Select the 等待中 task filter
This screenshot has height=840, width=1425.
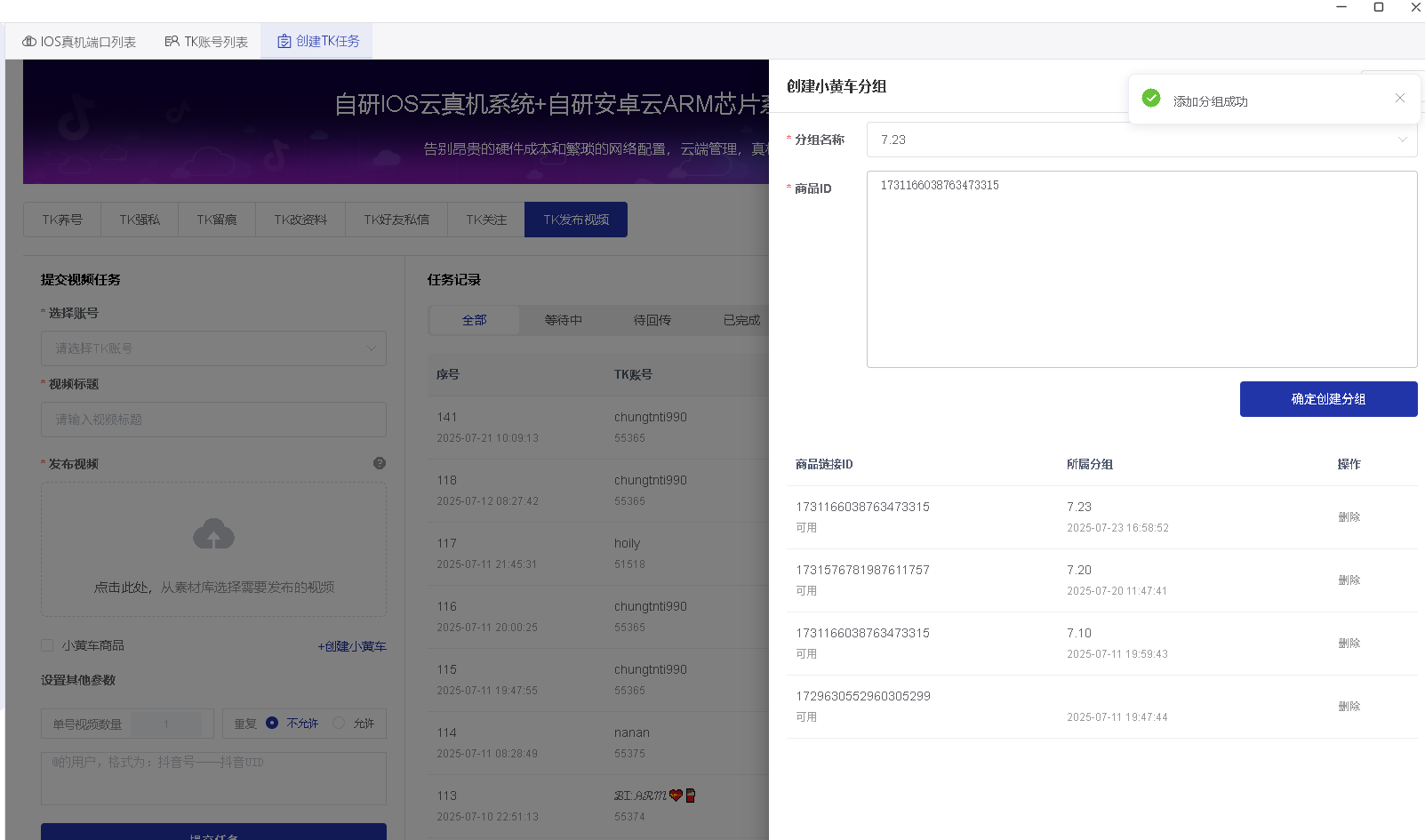[x=563, y=320]
